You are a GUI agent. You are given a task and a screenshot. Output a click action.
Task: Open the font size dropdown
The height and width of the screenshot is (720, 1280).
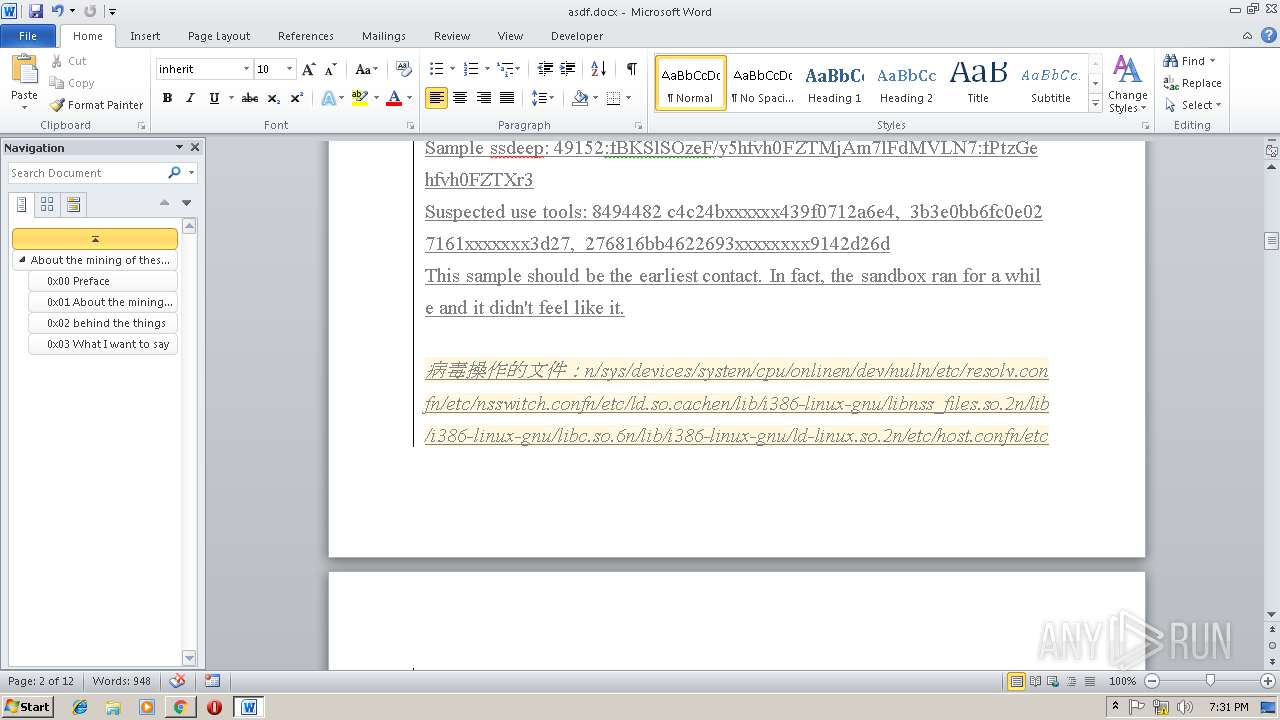point(290,69)
